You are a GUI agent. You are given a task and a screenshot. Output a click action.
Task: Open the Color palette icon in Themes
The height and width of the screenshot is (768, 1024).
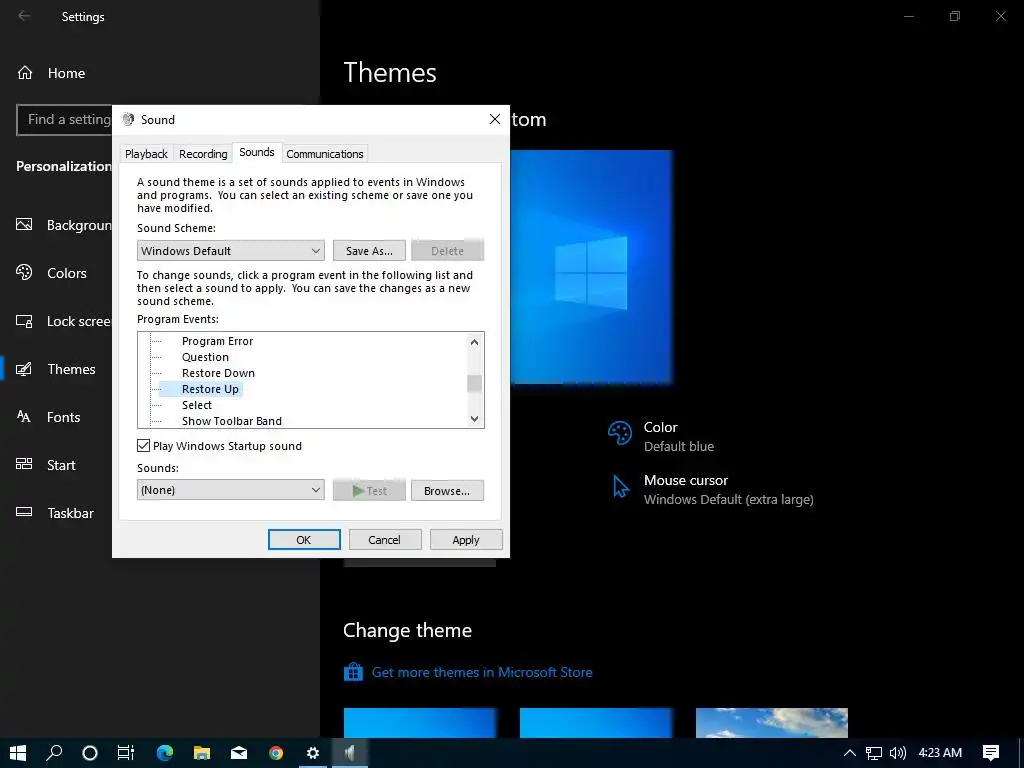[620, 433]
